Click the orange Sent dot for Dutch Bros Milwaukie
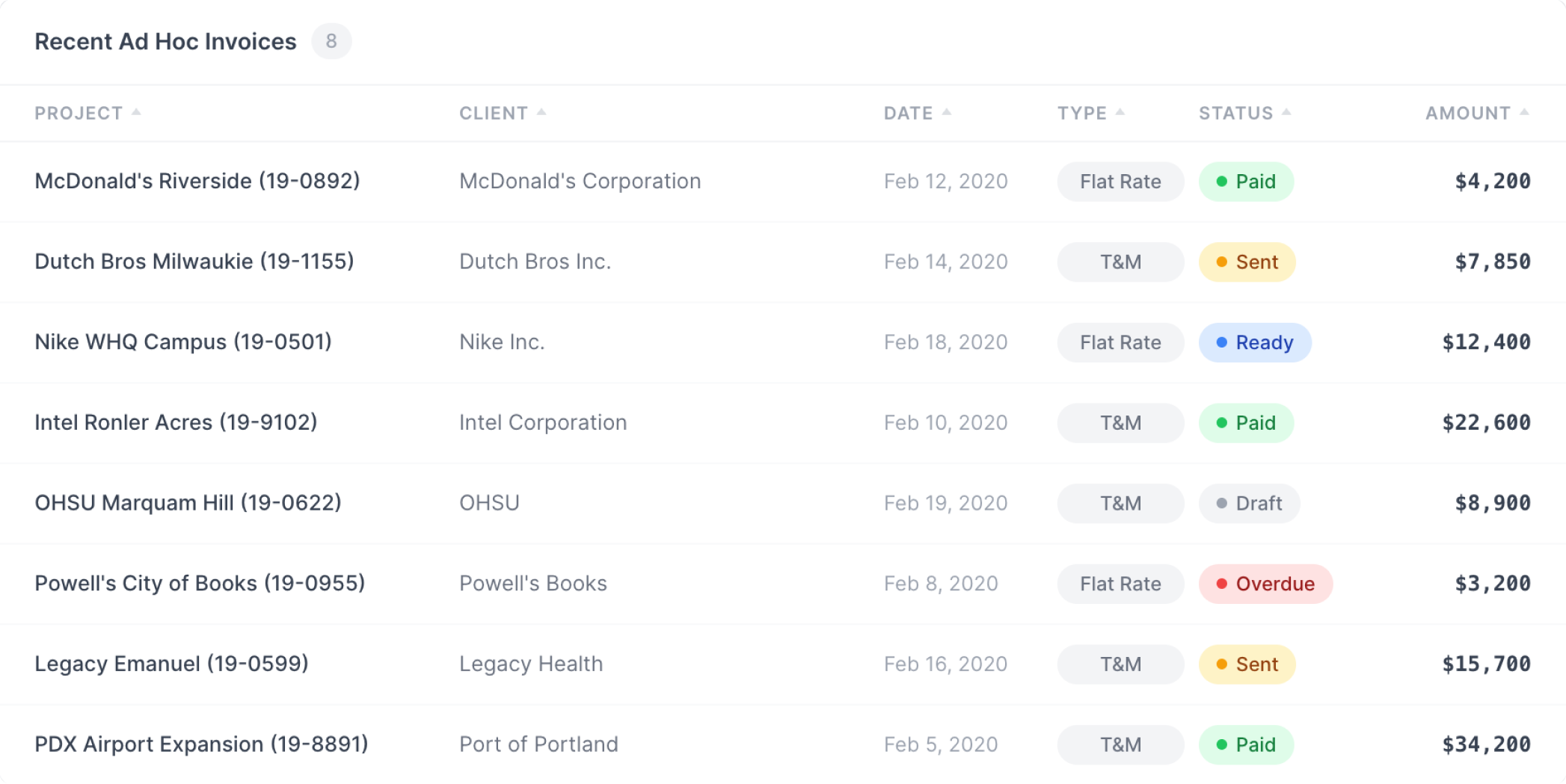 (x=1222, y=262)
